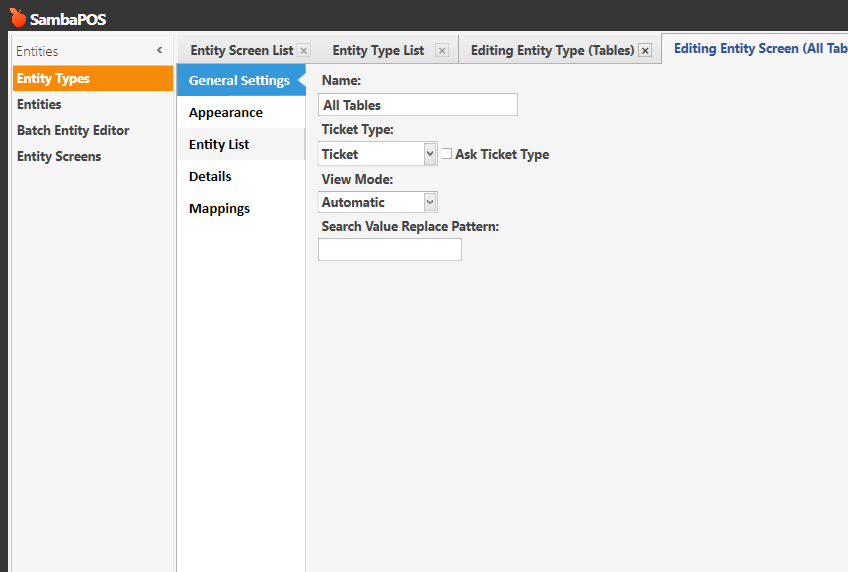848x572 pixels.
Task: Open the Editing Entity Type (Tables) tab
Action: coord(552,51)
